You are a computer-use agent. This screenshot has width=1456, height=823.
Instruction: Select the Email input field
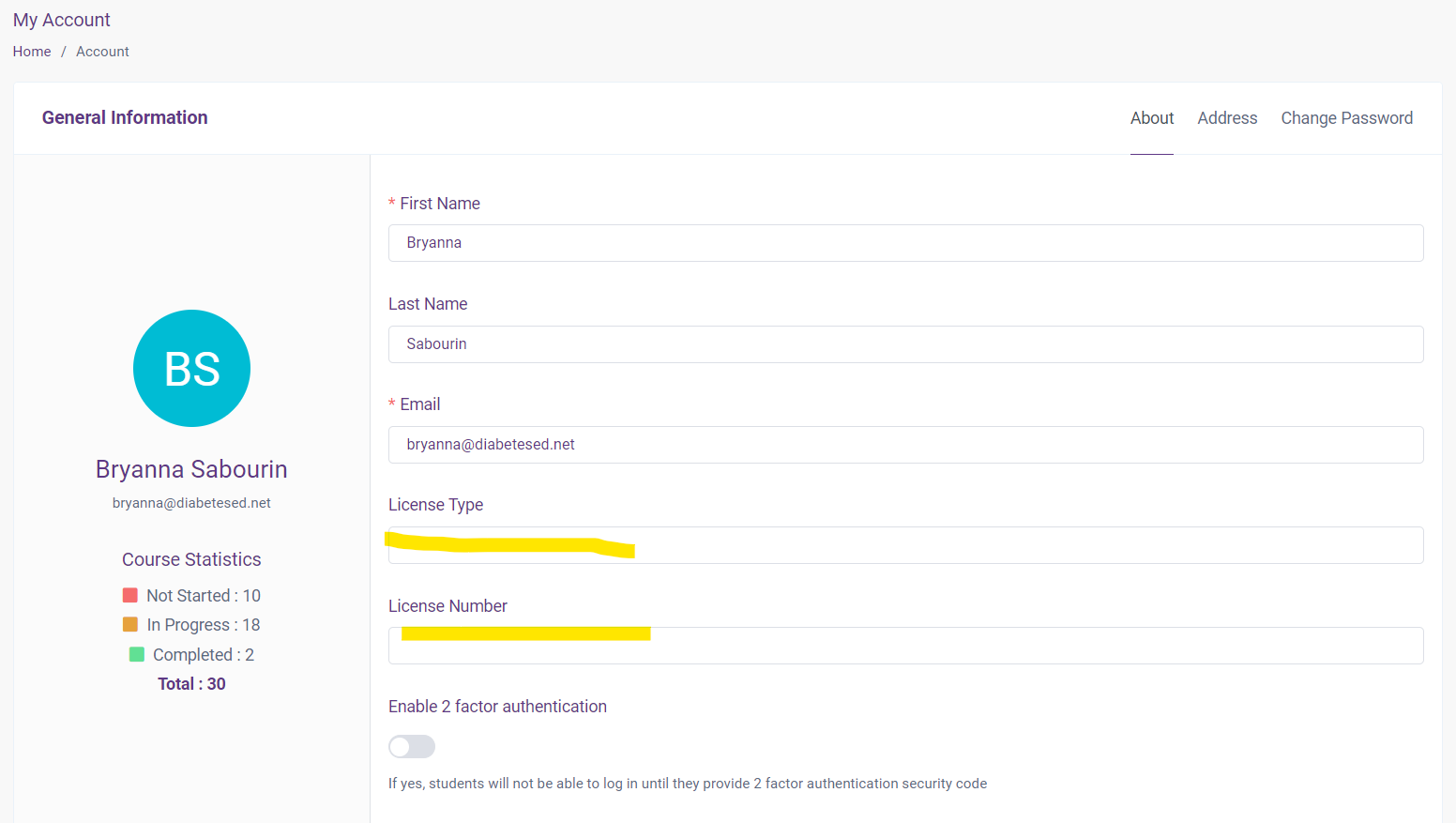[905, 445]
